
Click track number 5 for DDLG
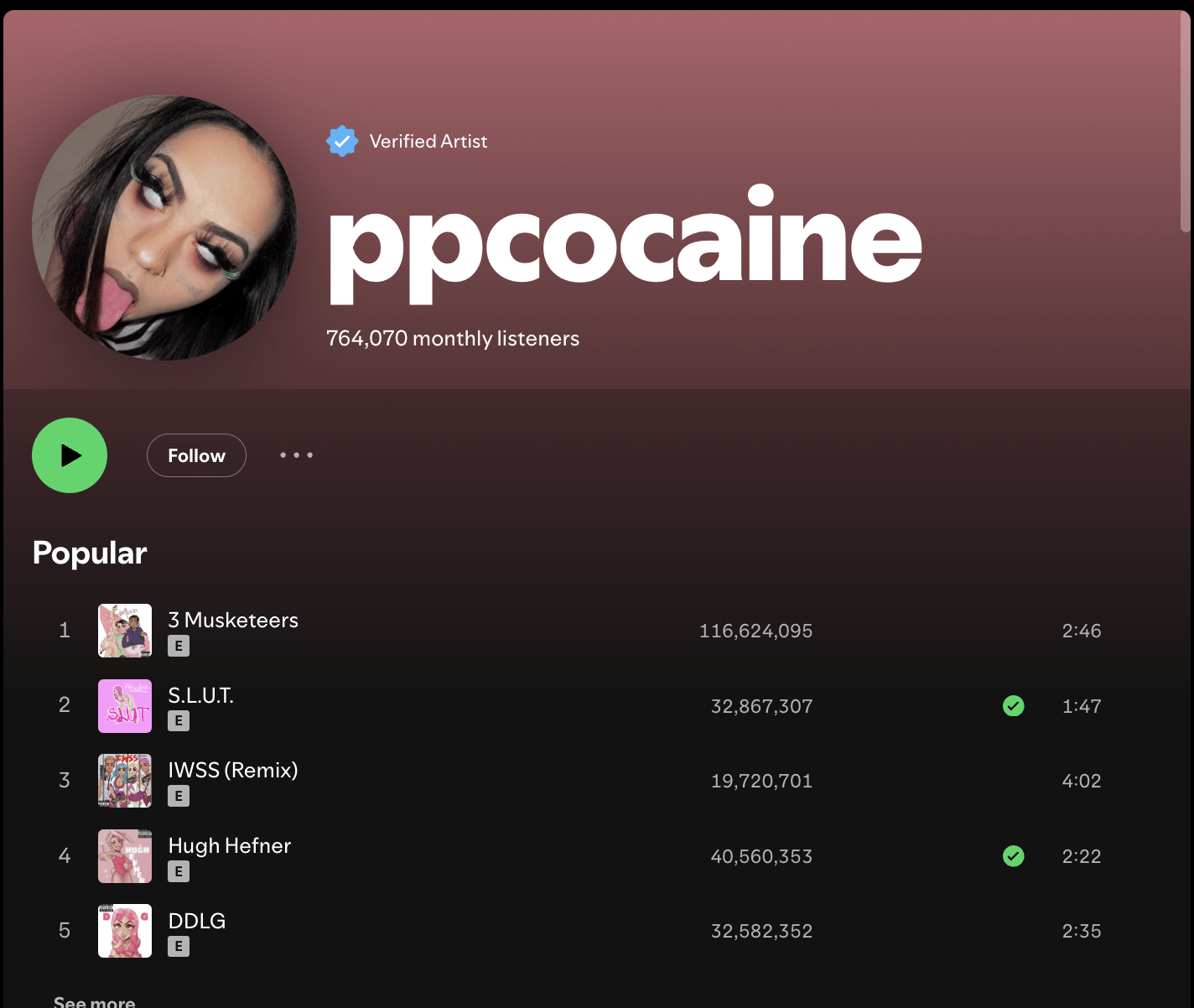coord(65,931)
